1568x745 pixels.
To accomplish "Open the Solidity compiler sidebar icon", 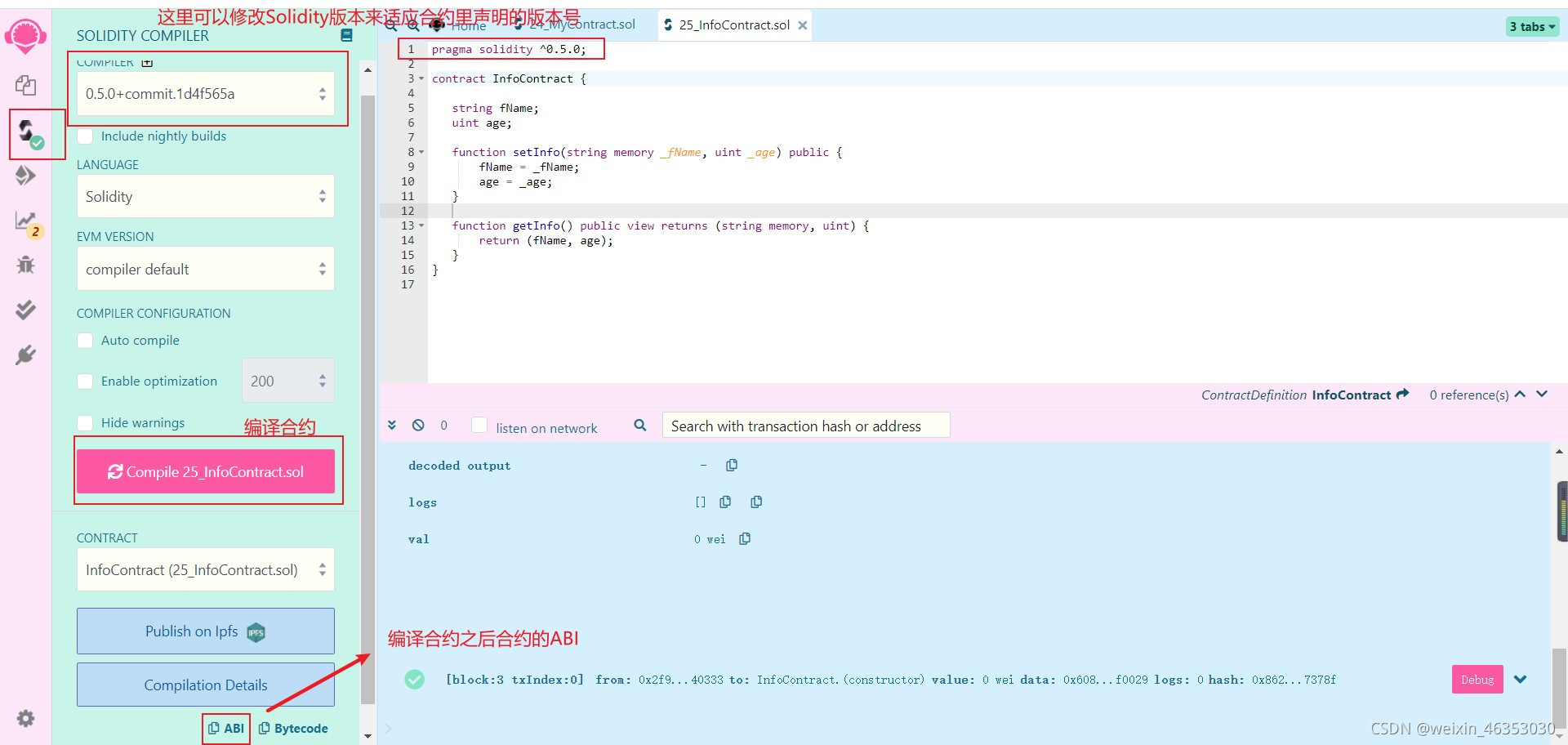I will pos(30,133).
